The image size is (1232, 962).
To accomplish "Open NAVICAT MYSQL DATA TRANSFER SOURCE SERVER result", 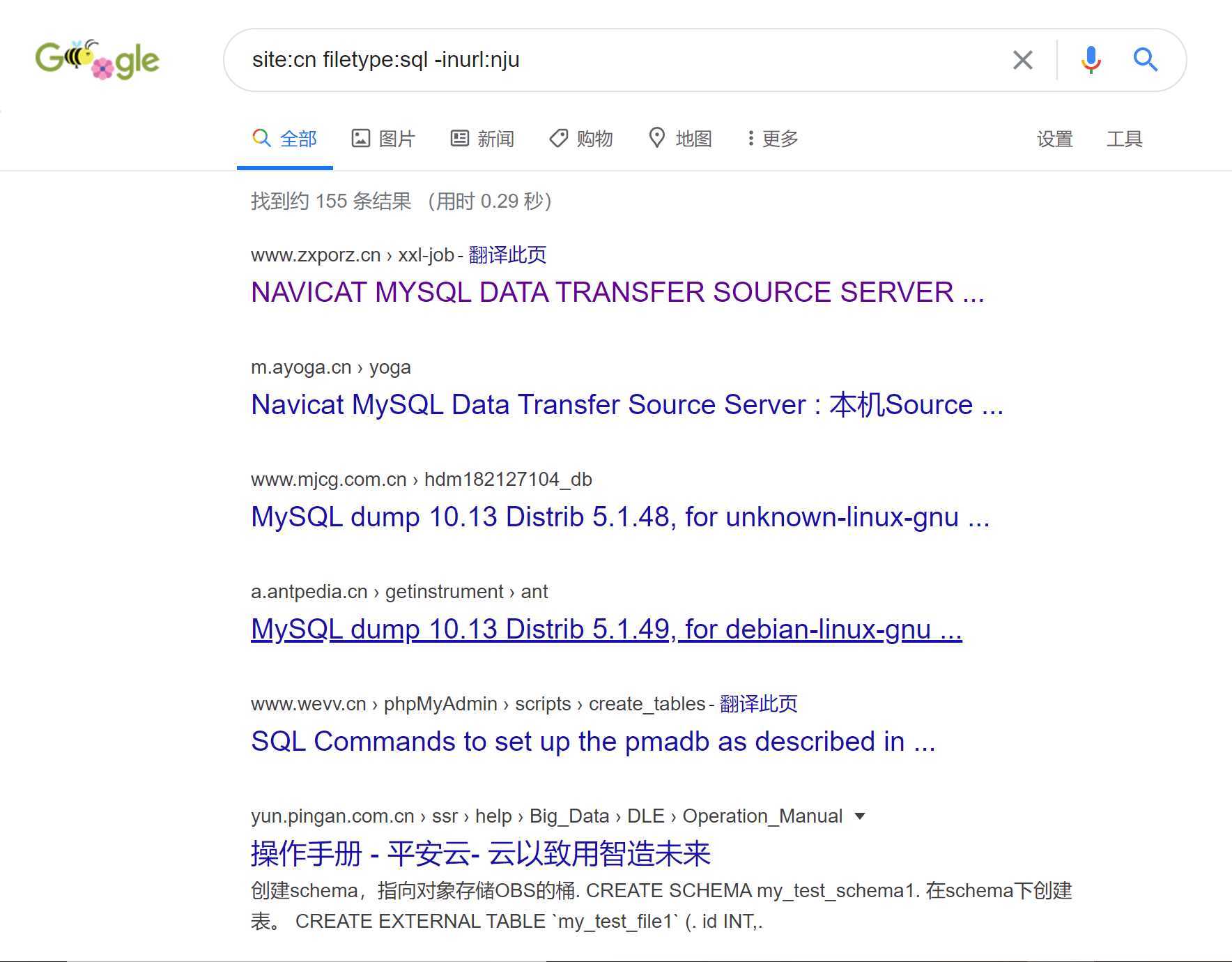I will (617, 292).
